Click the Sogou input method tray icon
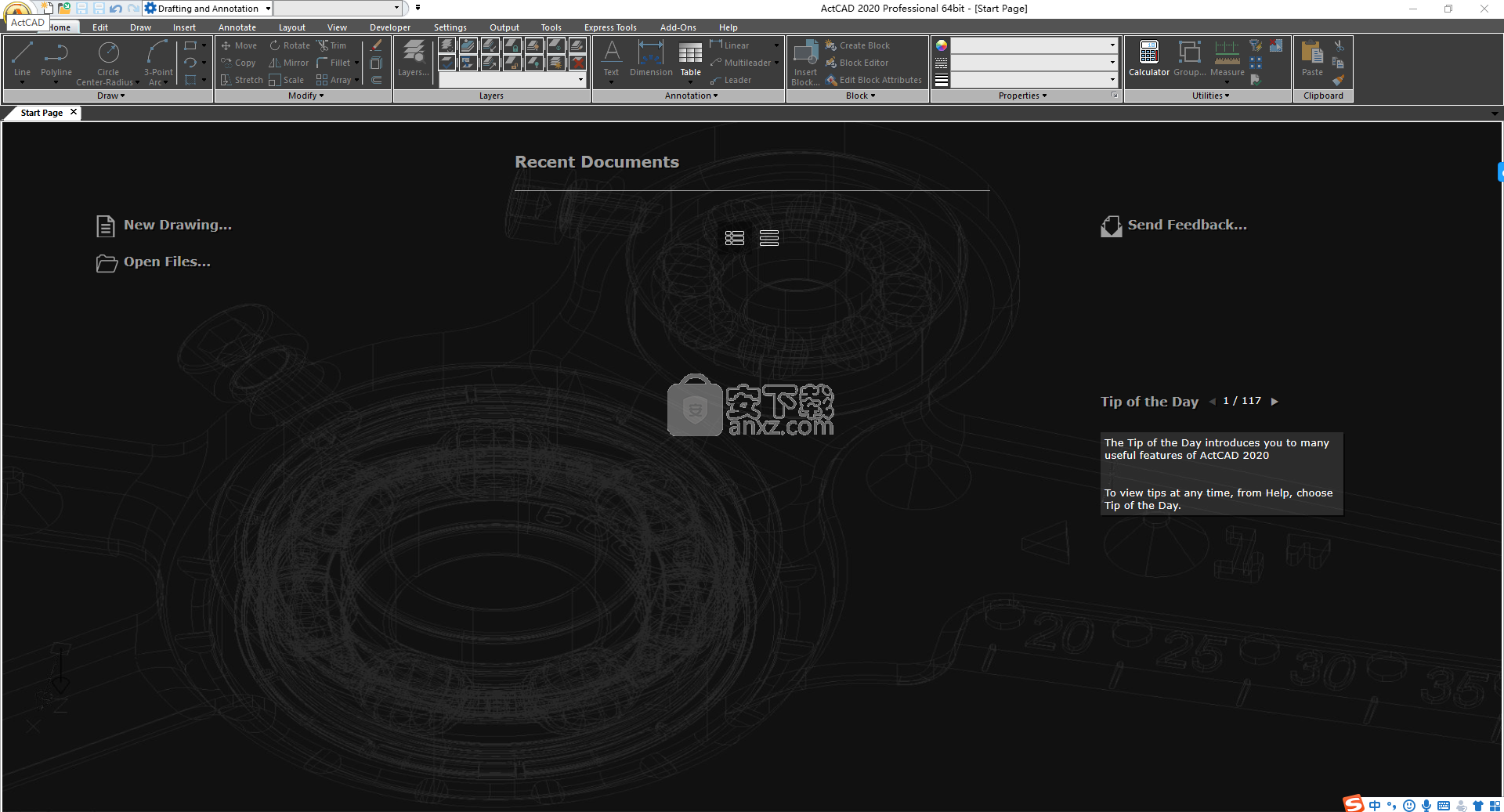 pos(1354,804)
